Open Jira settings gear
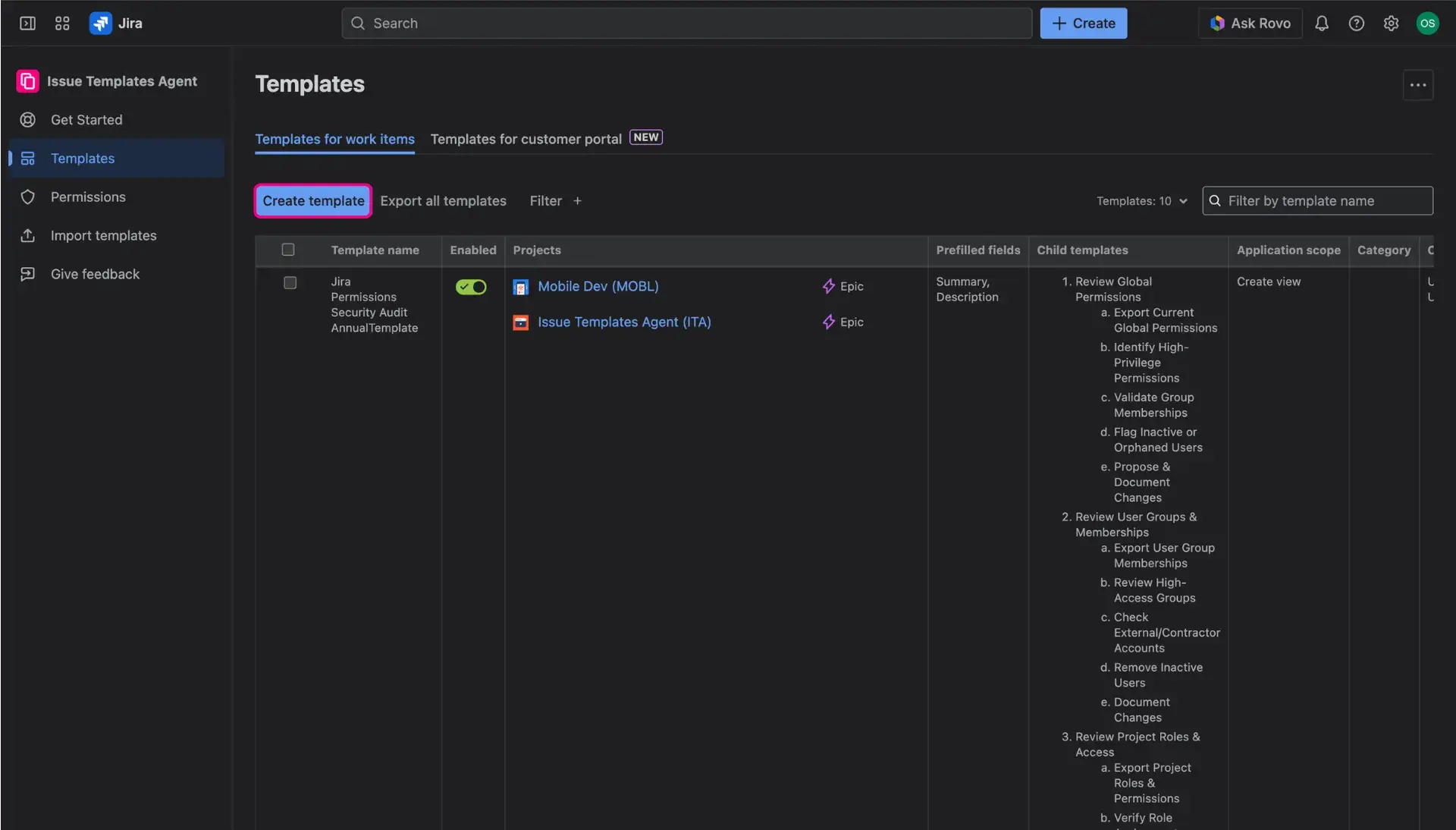Viewport: 1456px width, 830px height. tap(1392, 24)
